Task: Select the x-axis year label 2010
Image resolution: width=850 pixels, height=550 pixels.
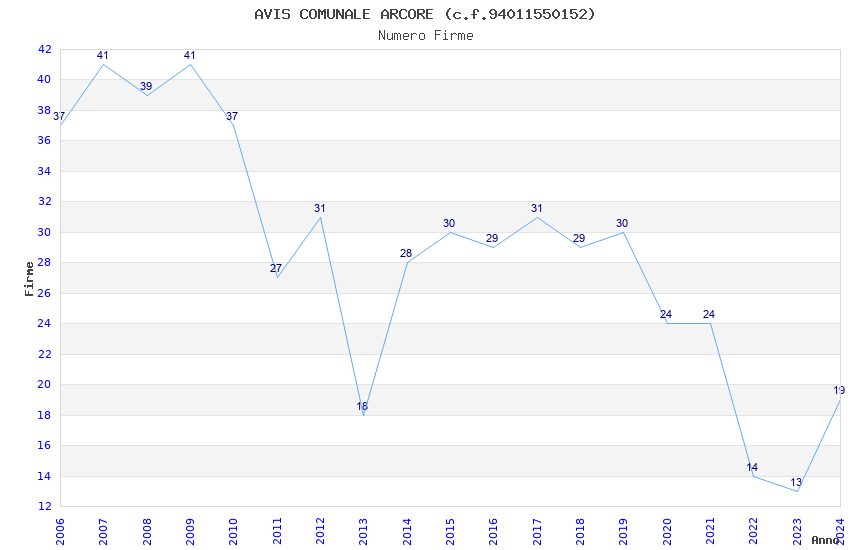Action: click(233, 532)
